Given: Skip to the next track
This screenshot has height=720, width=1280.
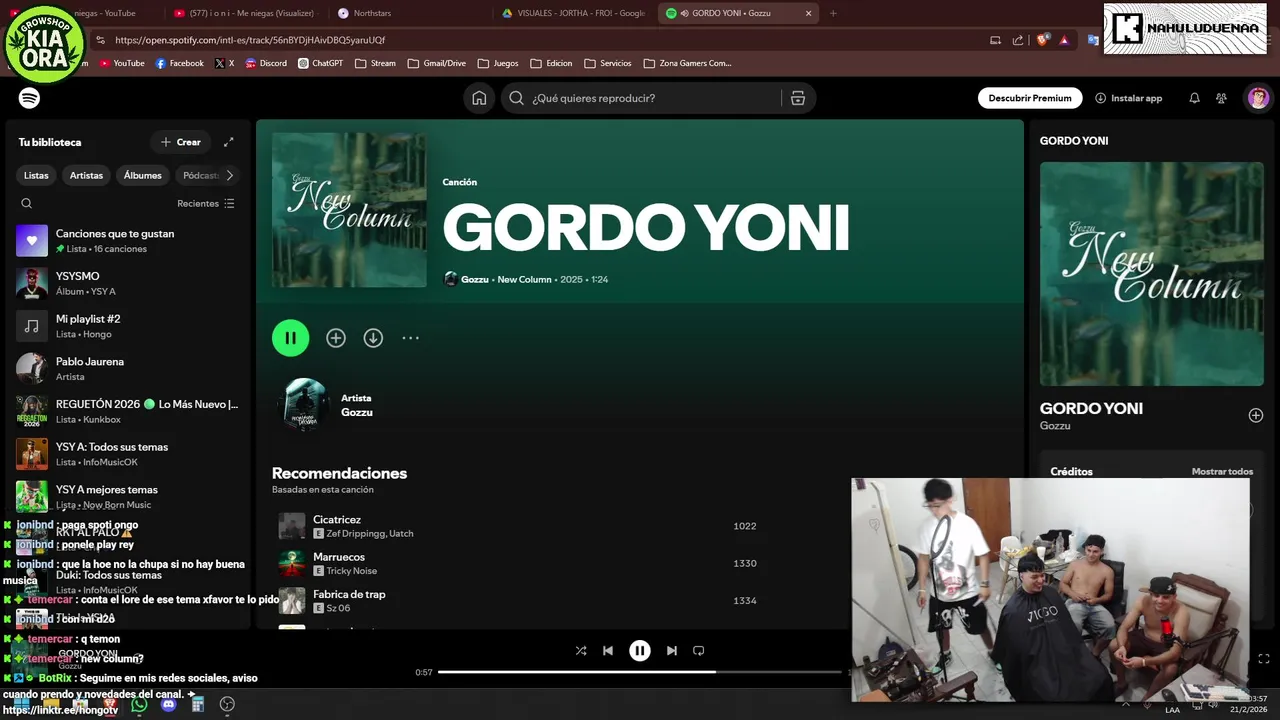Looking at the screenshot, I should click(x=672, y=650).
